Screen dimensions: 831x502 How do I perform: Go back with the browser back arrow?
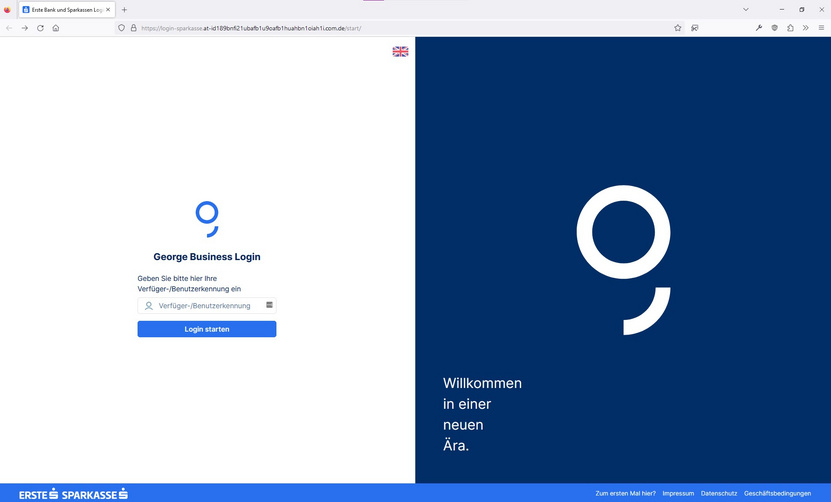(9, 28)
